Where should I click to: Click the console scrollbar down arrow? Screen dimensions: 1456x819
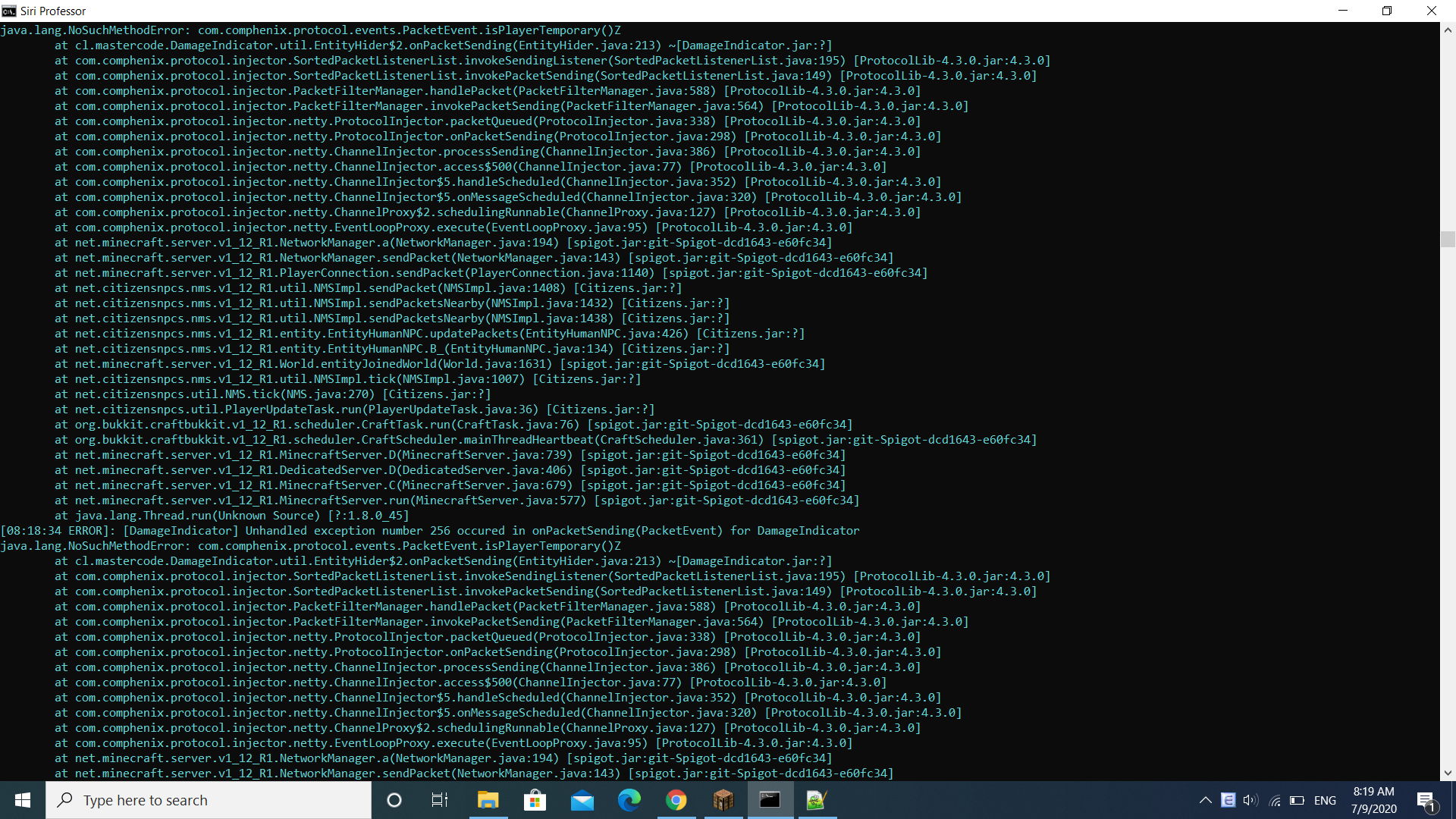[1448, 773]
